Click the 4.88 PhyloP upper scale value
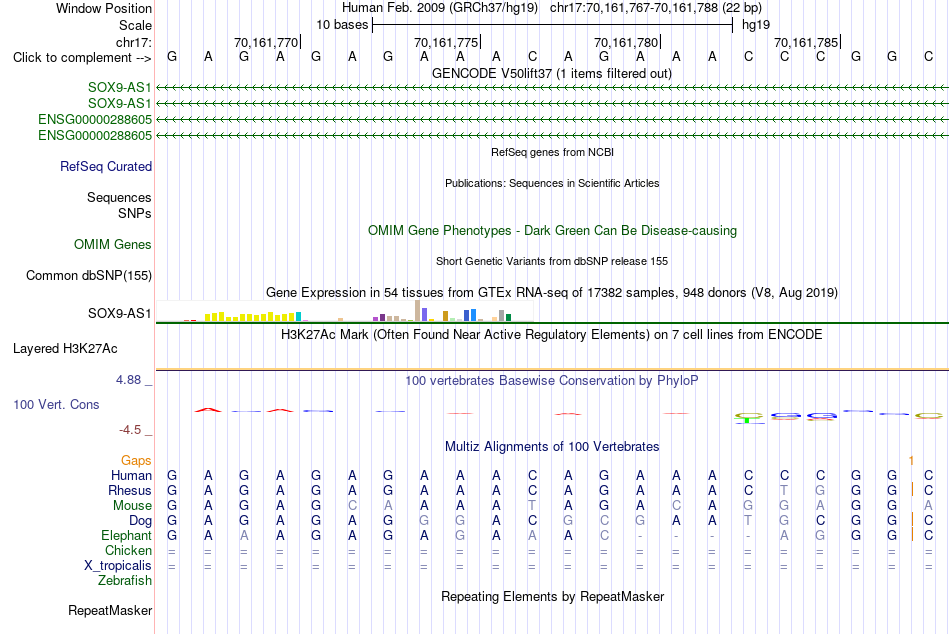The width and height of the screenshot is (950, 634). coord(128,380)
